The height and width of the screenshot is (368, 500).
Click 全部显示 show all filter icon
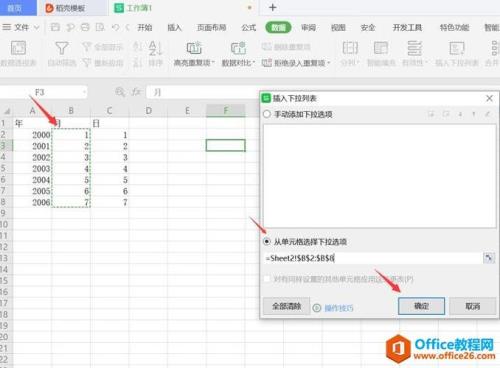(x=87, y=47)
